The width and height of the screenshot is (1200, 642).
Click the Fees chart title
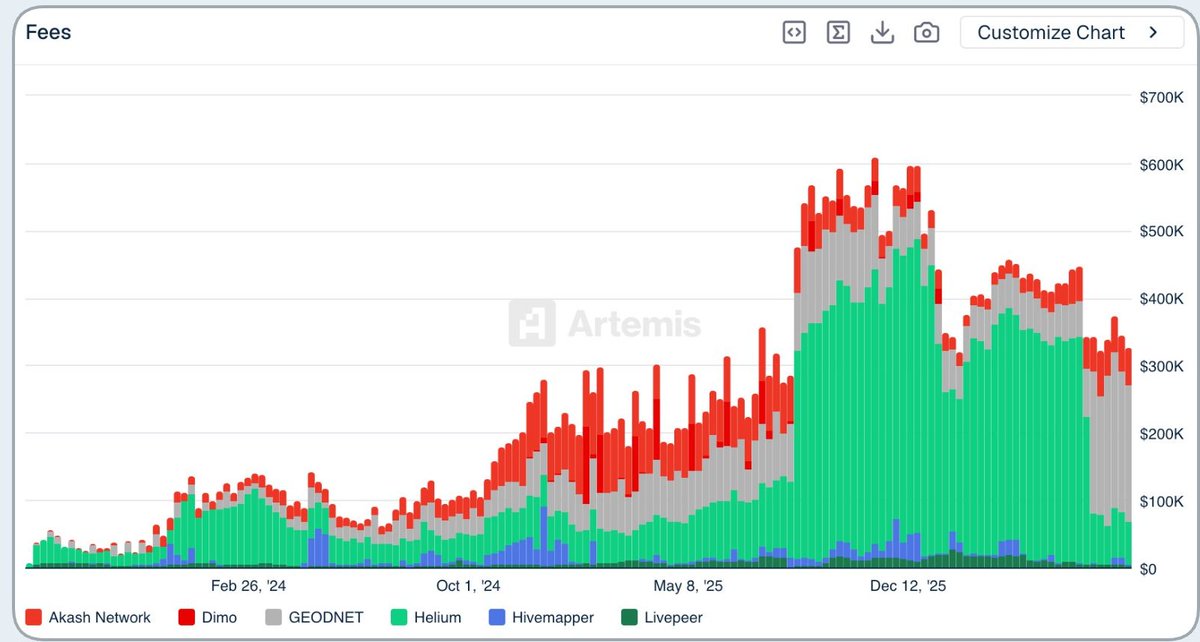[x=48, y=32]
